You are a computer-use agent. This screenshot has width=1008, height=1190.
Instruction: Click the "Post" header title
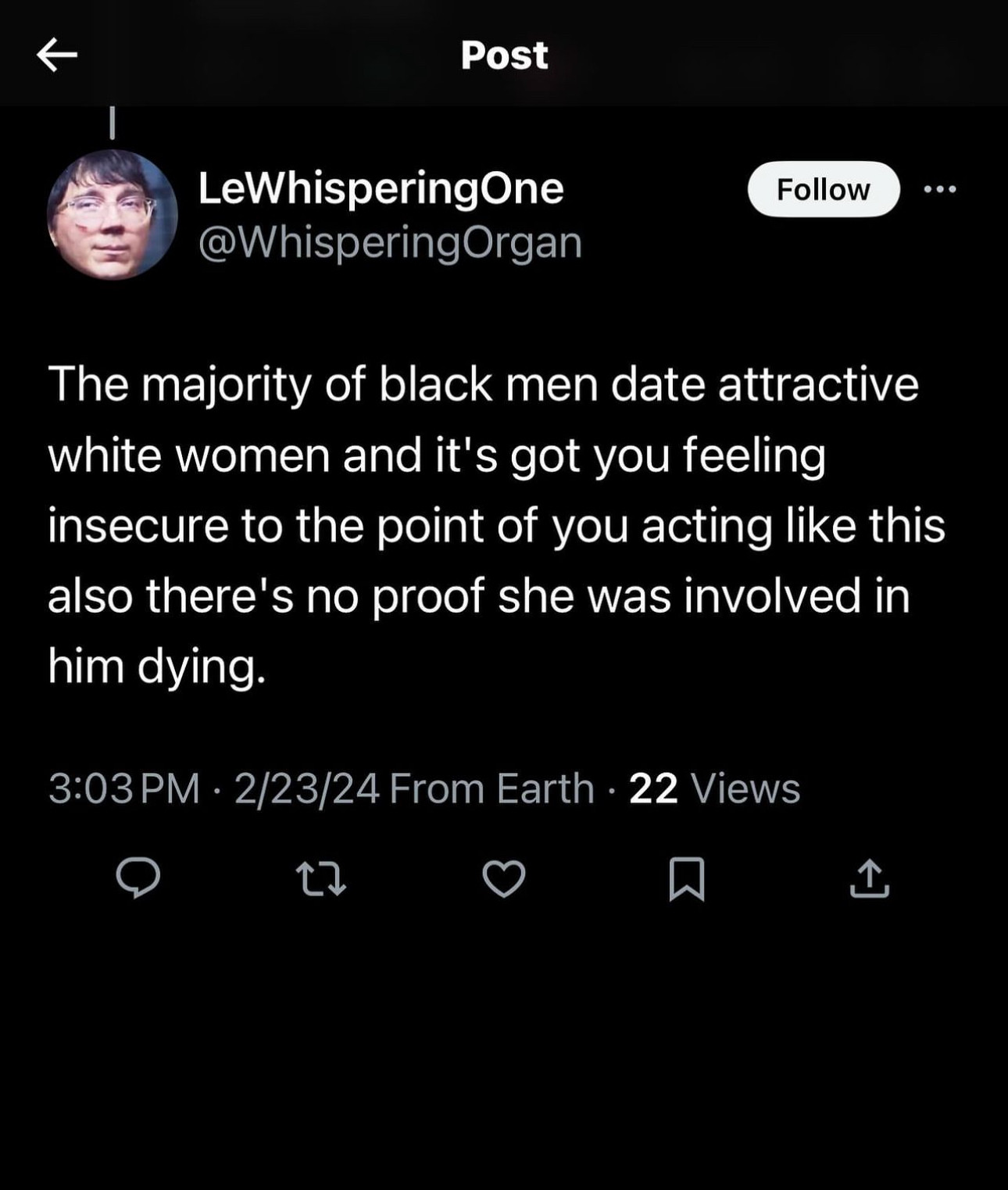click(504, 55)
